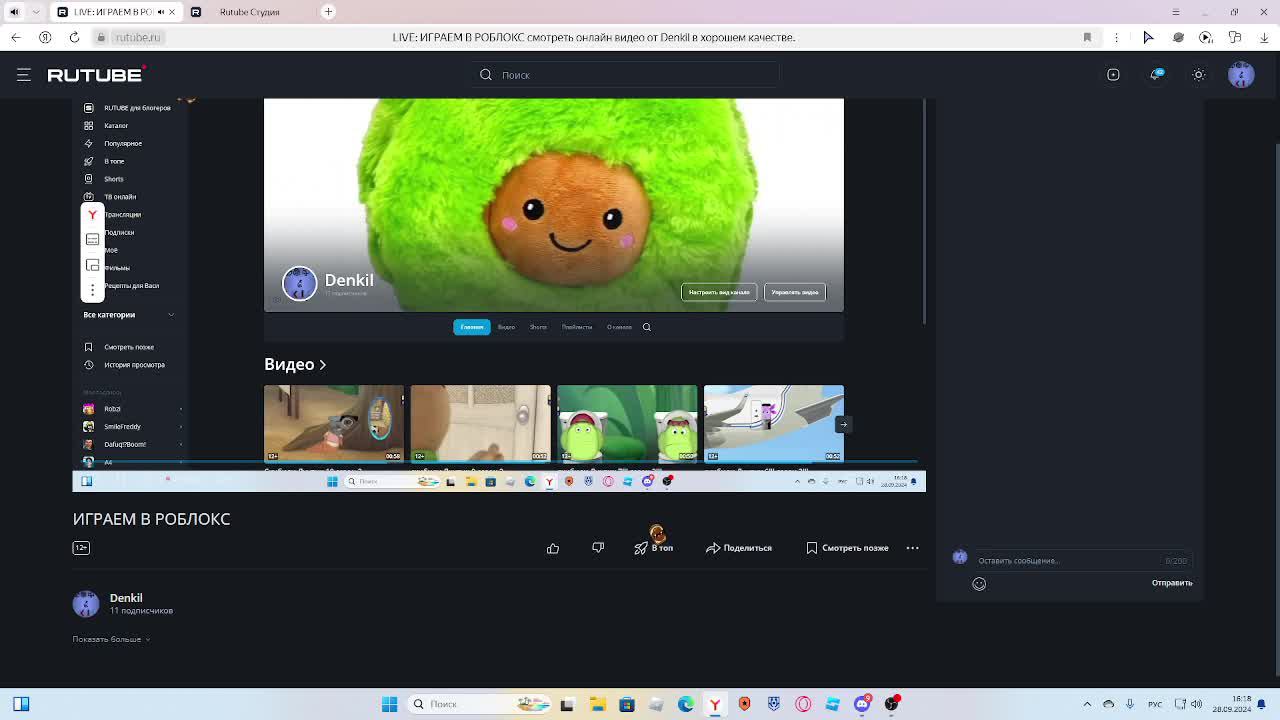Open Microsoft Store from the taskbar
The height and width of the screenshot is (720, 1280).
point(626,704)
